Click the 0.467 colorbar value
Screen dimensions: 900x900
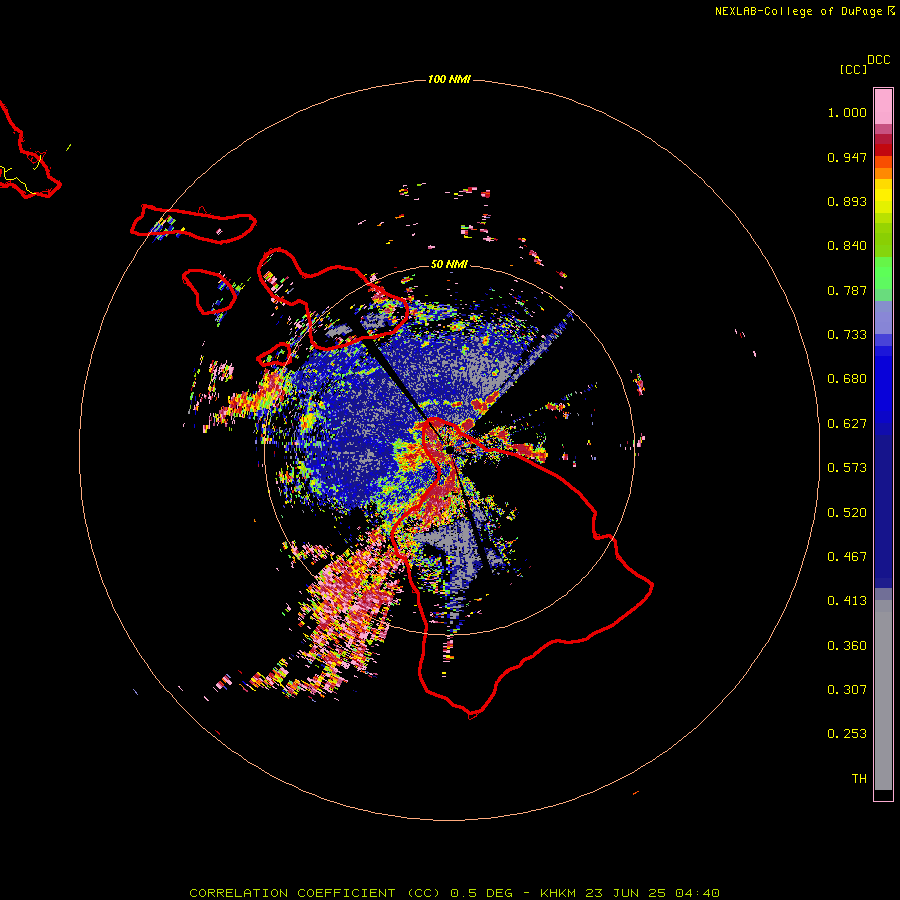(x=847, y=557)
